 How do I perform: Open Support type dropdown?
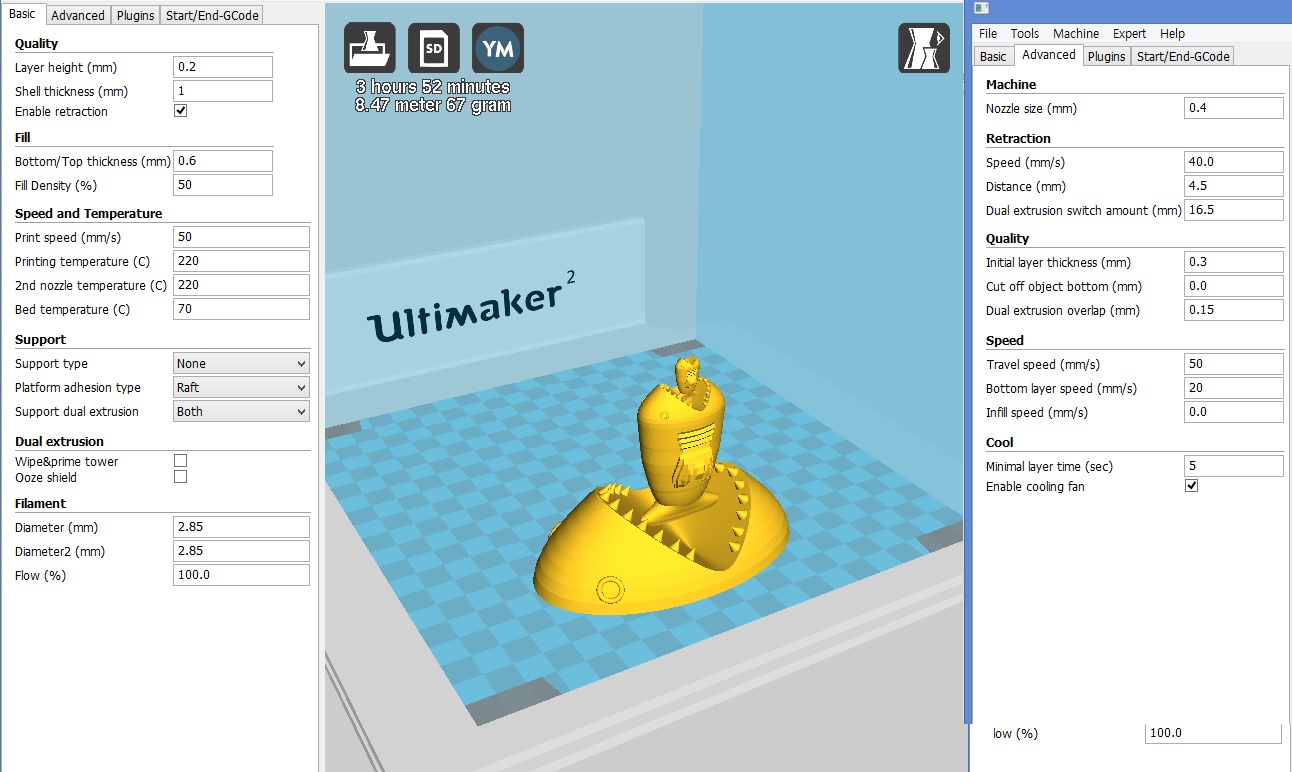click(x=241, y=363)
